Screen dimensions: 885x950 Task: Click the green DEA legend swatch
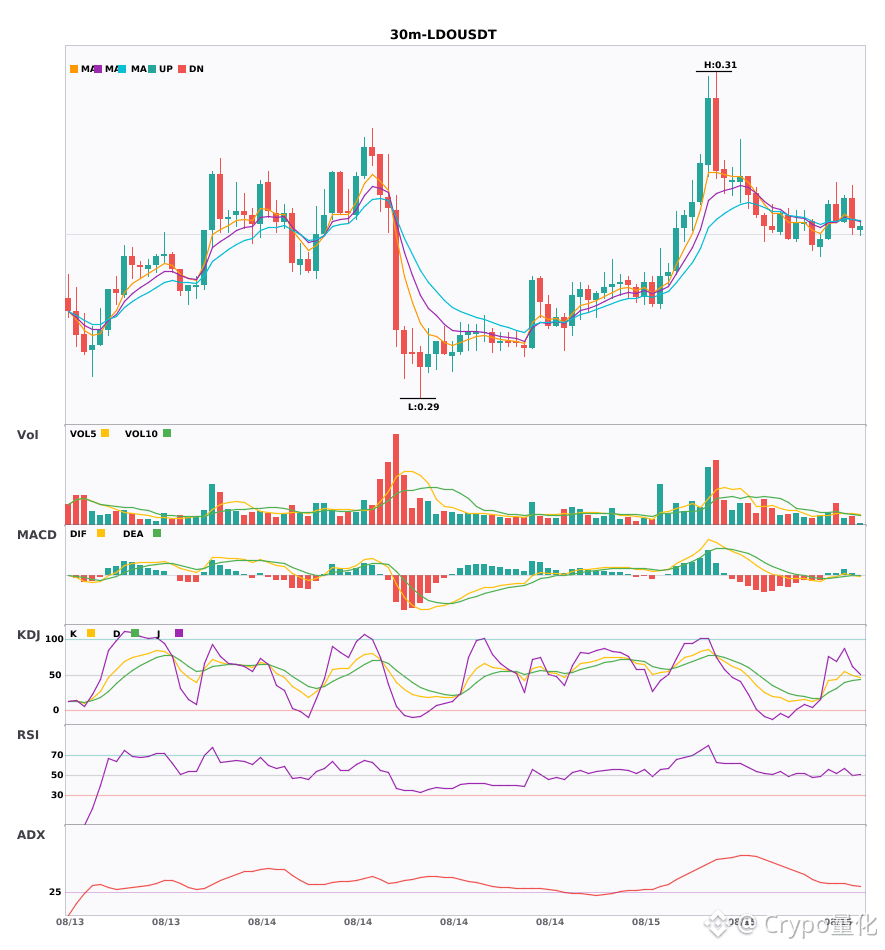[x=157, y=533]
